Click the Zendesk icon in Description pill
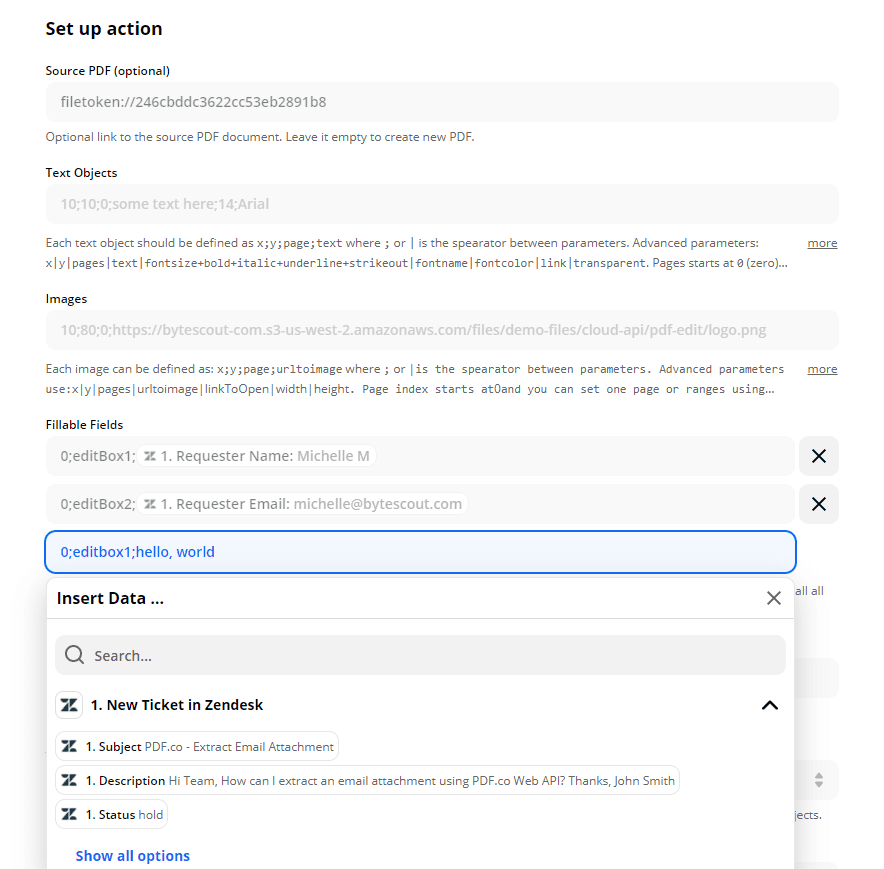884x869 pixels. point(69,781)
